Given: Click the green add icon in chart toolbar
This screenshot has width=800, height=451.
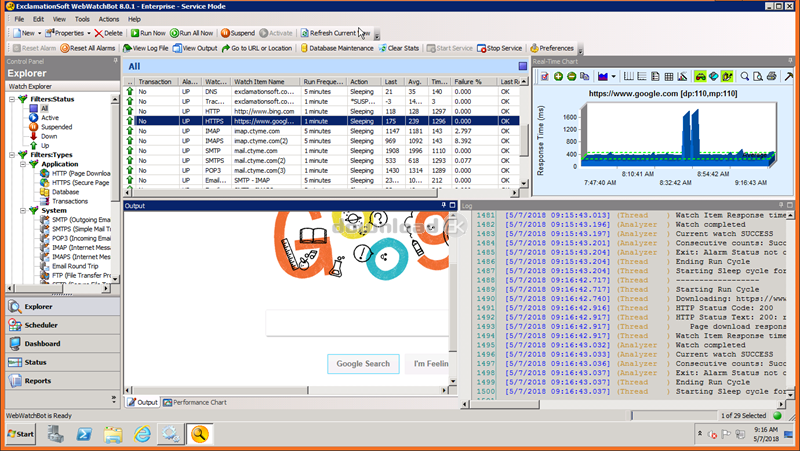Looking at the screenshot, I should (558, 77).
